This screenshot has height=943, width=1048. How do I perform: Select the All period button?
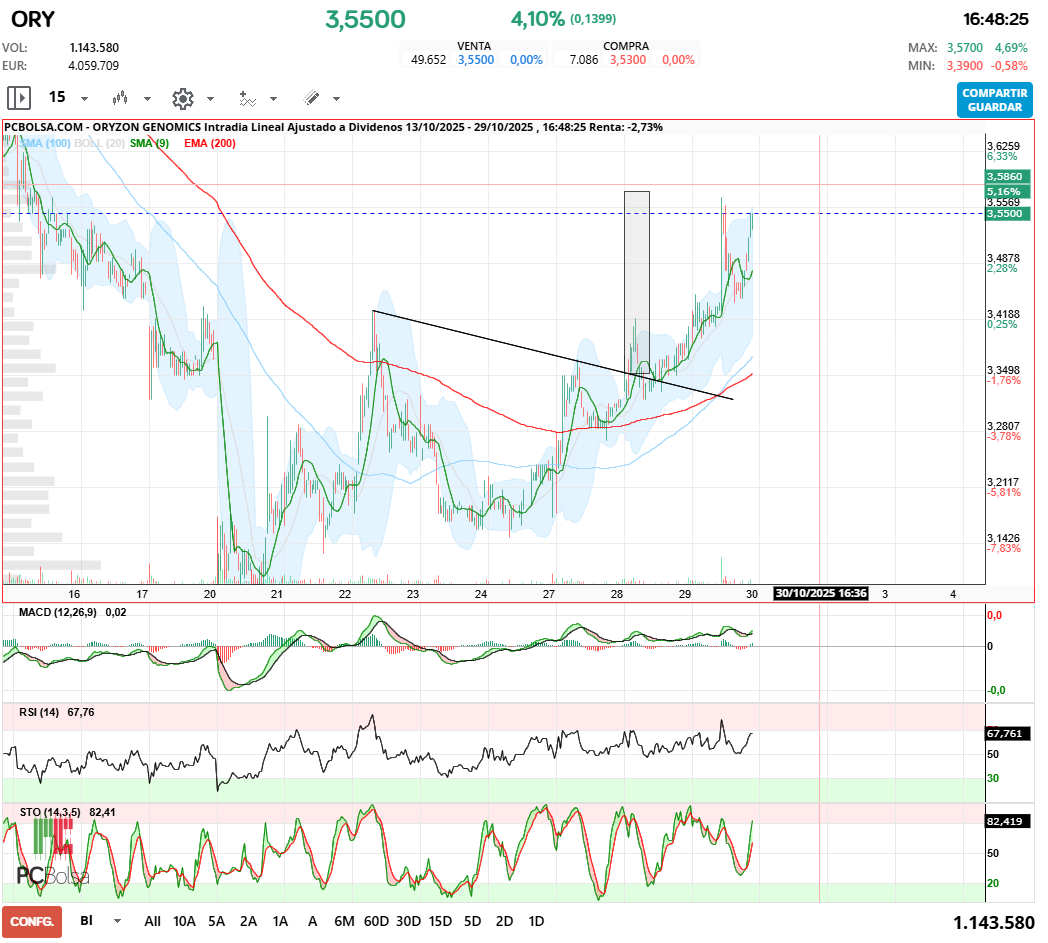click(x=152, y=921)
